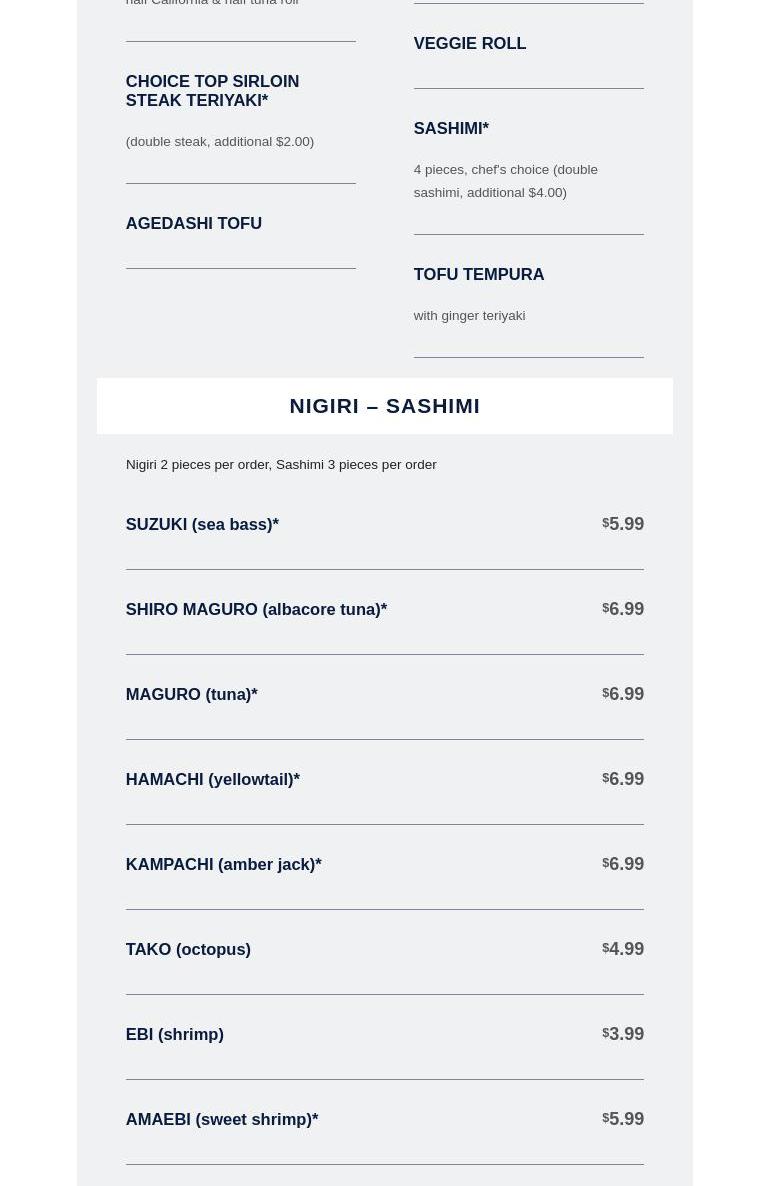770x1186 pixels.
Task: Click the AMAEBI (sweet shrimp) item
Action: [x=221, y=1119]
